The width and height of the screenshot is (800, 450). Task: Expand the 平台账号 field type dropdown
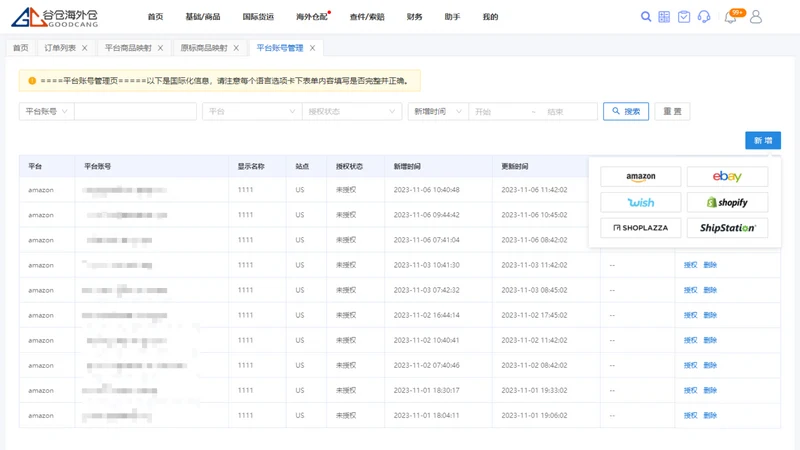(x=46, y=111)
